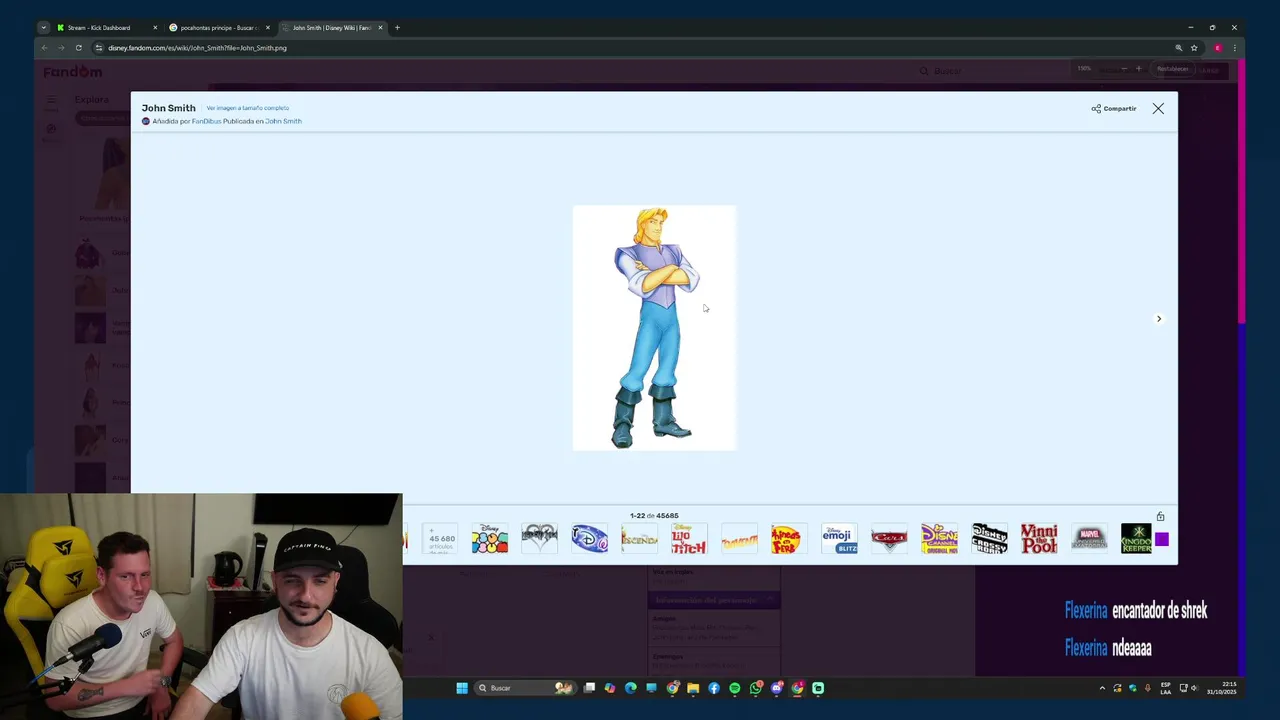Go to the next image arrow
Screen dimensions: 1280x720
(x=1159, y=319)
